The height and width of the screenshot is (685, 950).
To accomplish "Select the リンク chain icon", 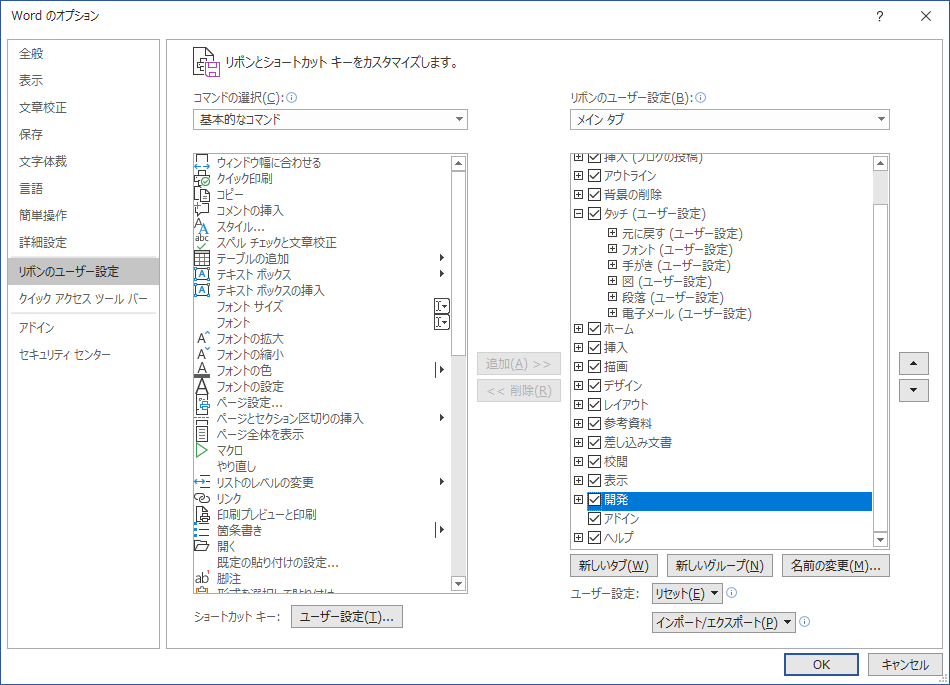I will coord(202,498).
